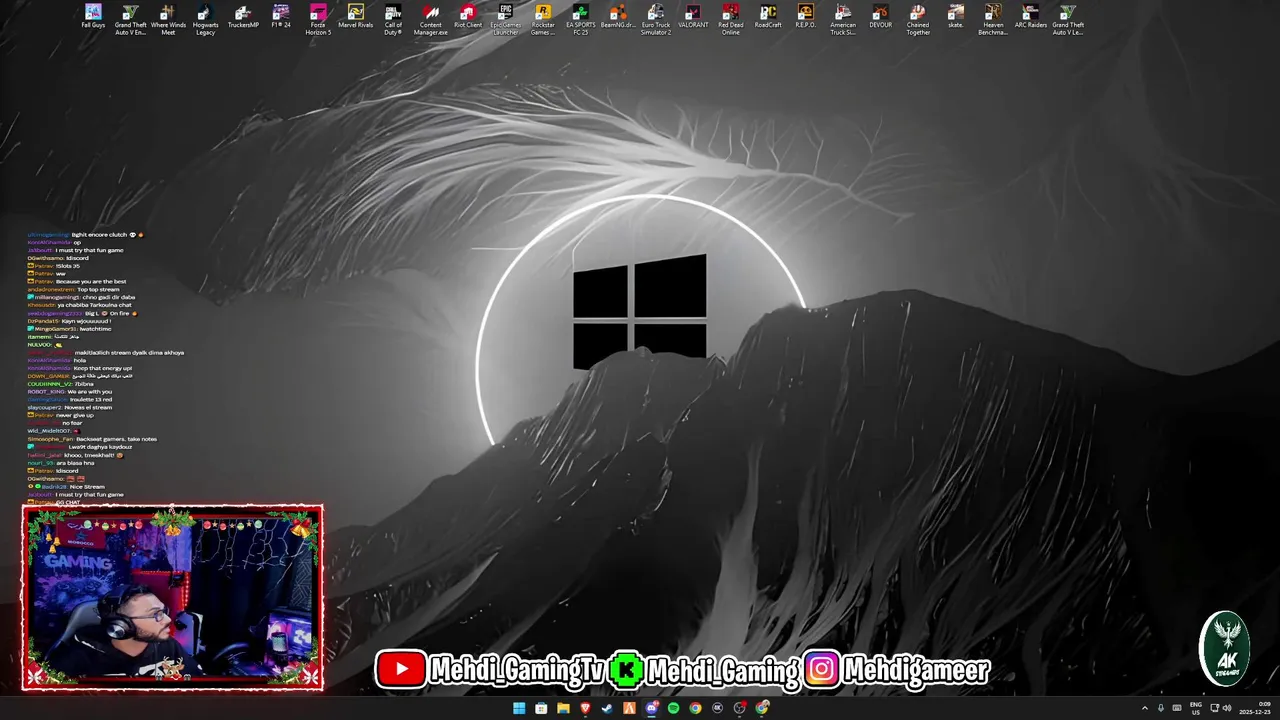Click the Riot Client desktop icon
Screen dimensions: 1280x720
pos(468,17)
